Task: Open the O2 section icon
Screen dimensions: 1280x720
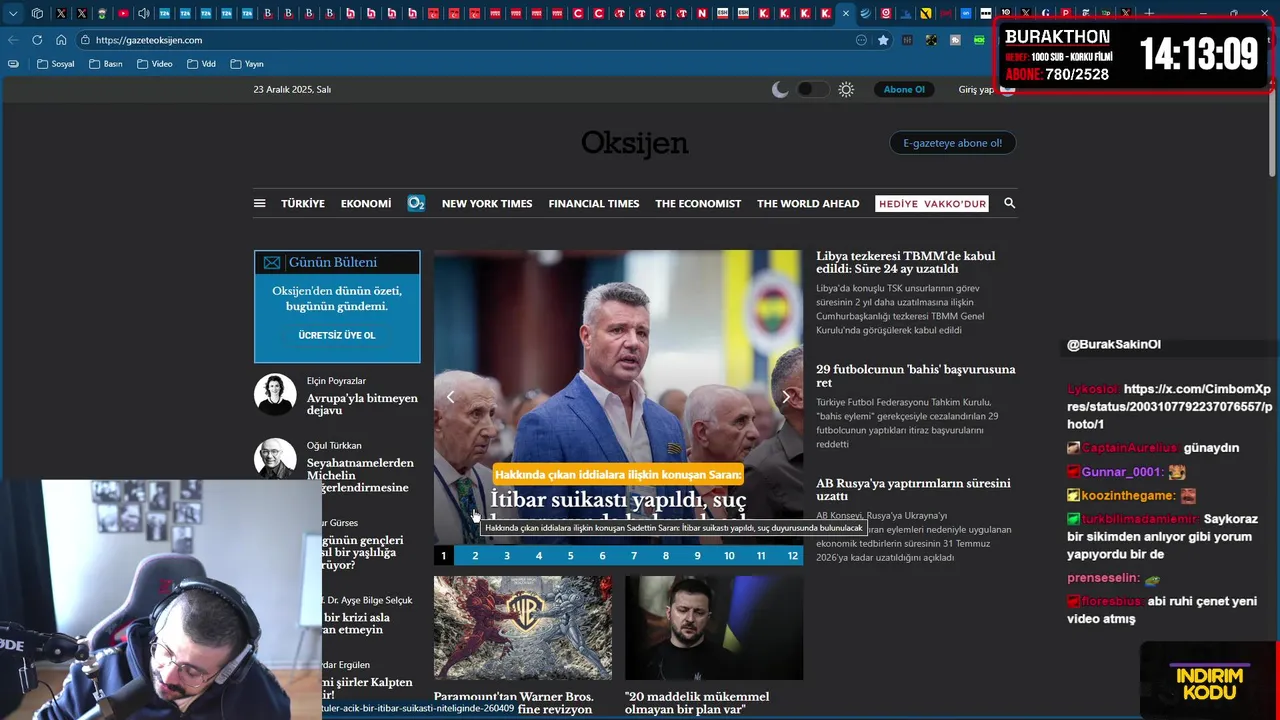Action: click(x=416, y=203)
